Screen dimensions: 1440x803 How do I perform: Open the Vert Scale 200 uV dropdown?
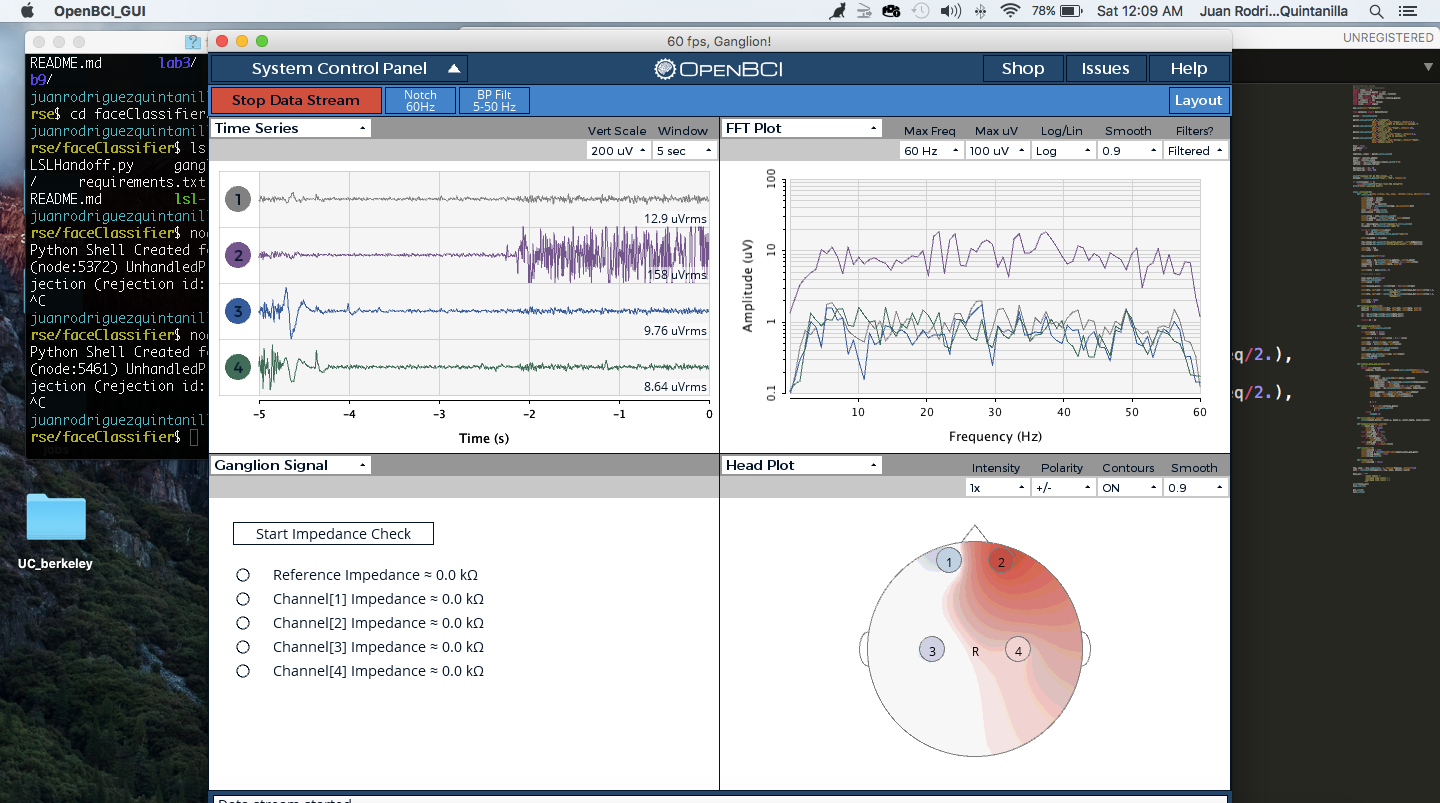pos(618,151)
